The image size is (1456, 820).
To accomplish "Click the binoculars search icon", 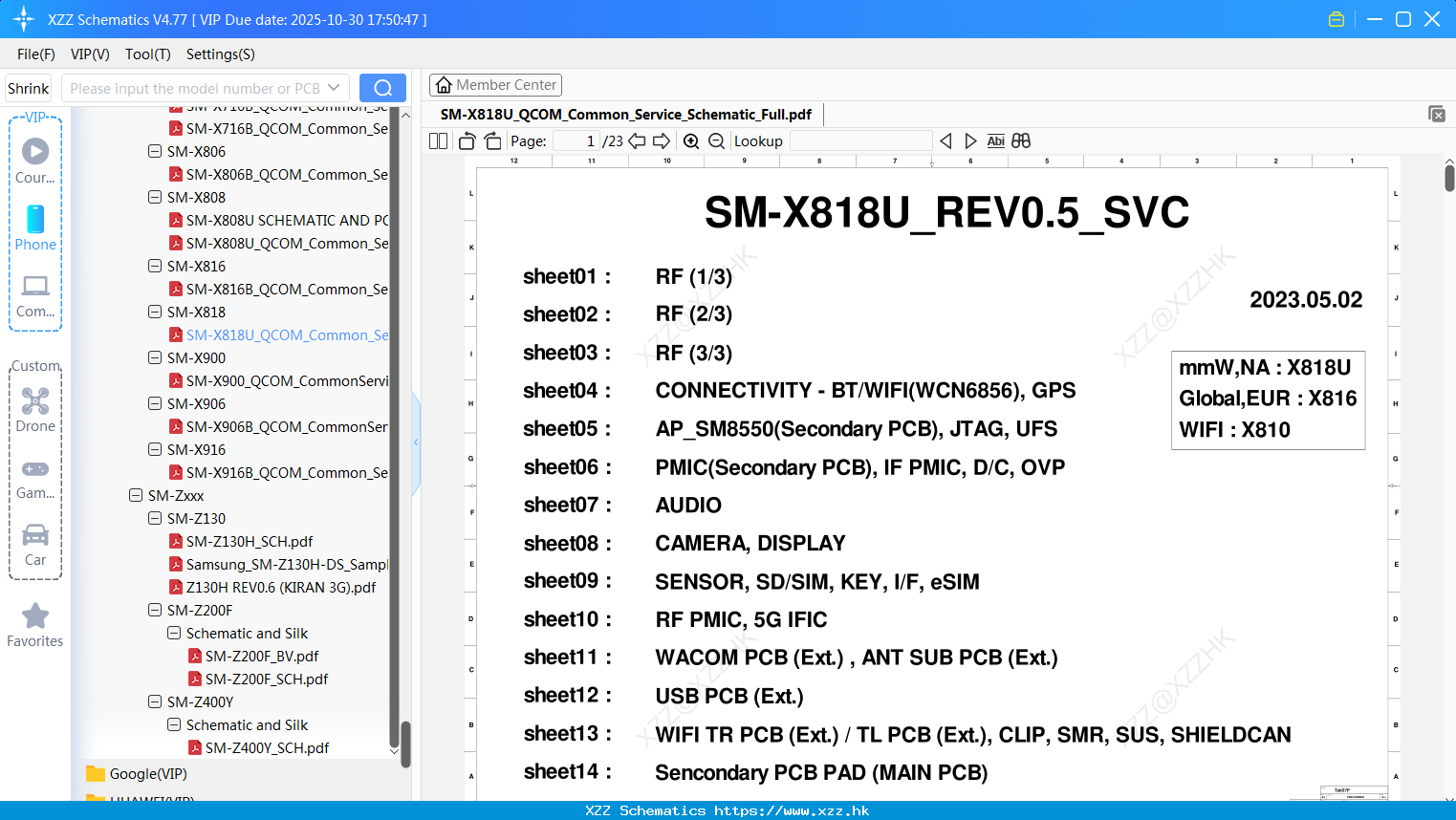I will (x=1021, y=141).
